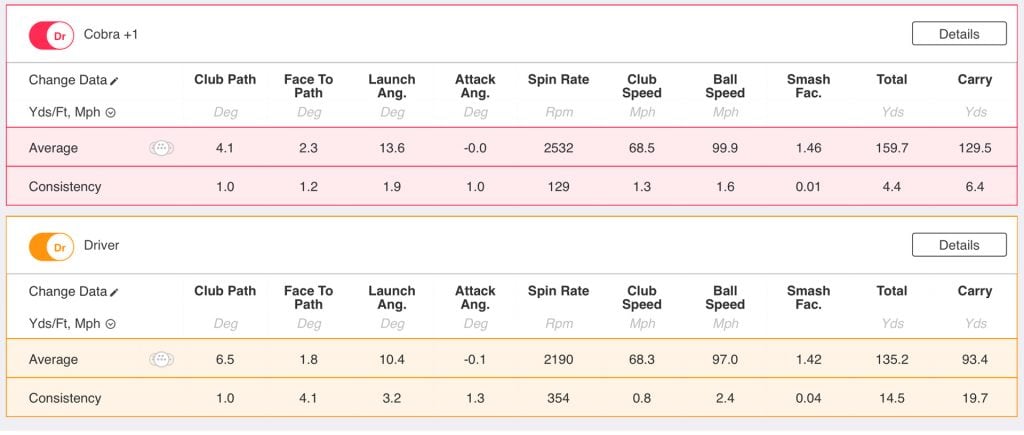This screenshot has width=1024, height=435.
Task: Click the Carry column header in Driver table
Action: click(974, 291)
